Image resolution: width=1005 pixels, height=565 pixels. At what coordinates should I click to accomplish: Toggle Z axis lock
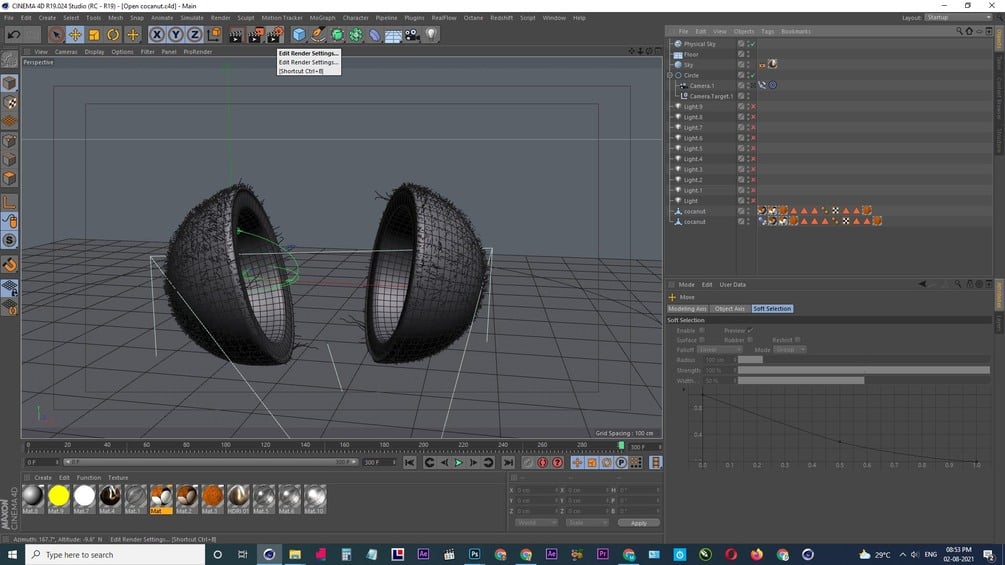[x=194, y=35]
